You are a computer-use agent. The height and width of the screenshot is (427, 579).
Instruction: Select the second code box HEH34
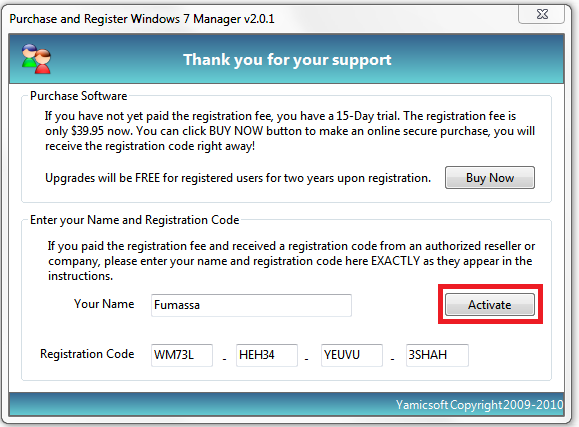point(267,355)
